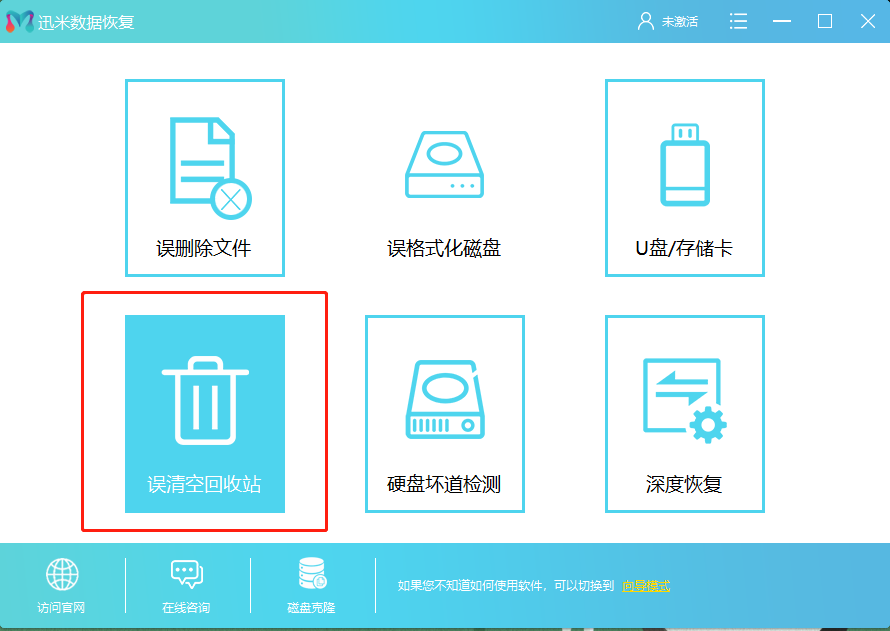The image size is (890, 631).
Task: Switch to 向导模式 via the yellow link
Action: [x=647, y=586]
